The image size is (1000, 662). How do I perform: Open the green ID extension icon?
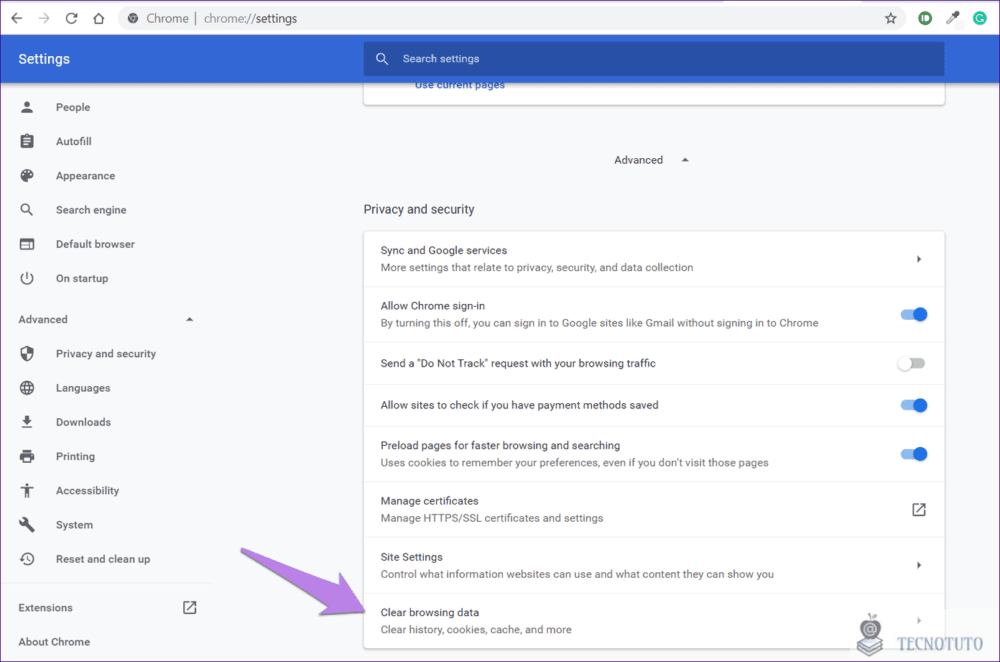point(925,18)
